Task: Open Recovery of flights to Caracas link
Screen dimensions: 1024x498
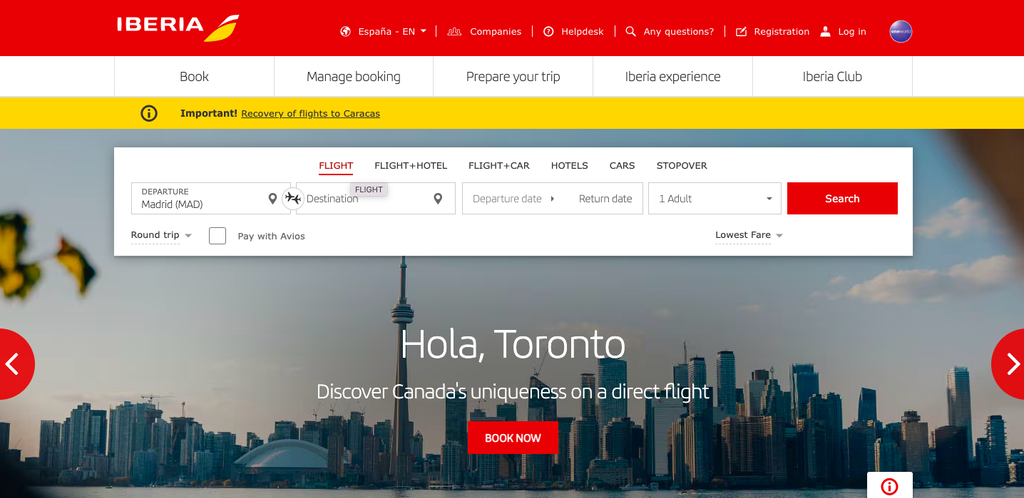Action: coord(310,114)
